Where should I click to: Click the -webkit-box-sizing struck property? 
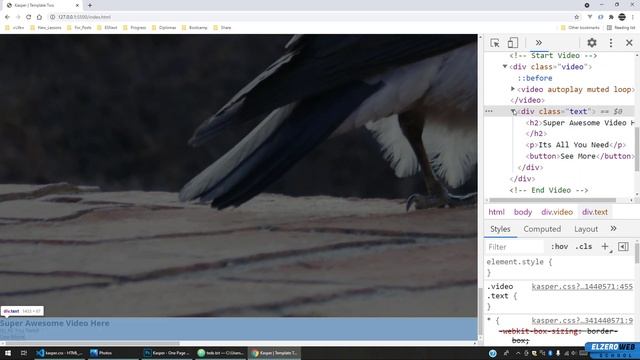point(558,336)
